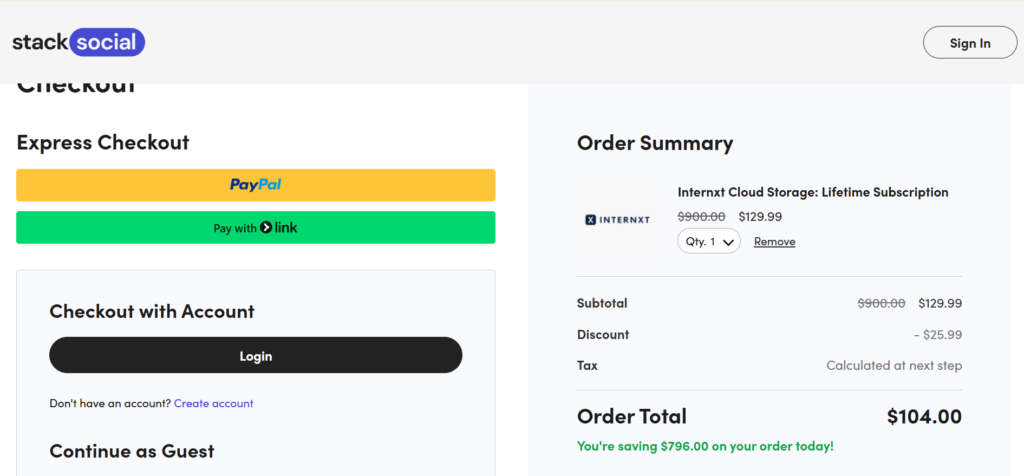Click the Order Summary heading
The width and height of the screenshot is (1024, 476).
coord(655,144)
